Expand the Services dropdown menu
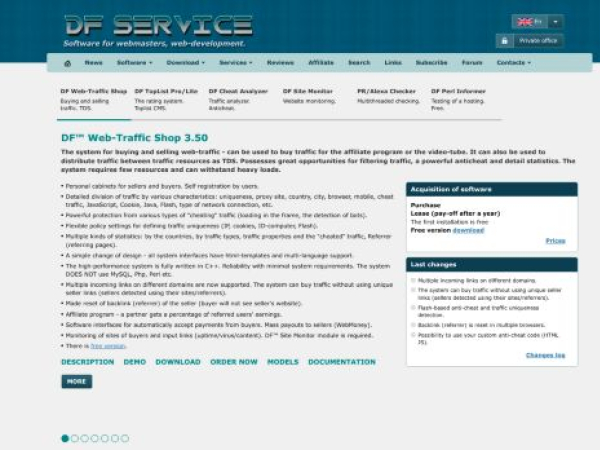Image resolution: width=600 pixels, height=450 pixels. click(236, 62)
